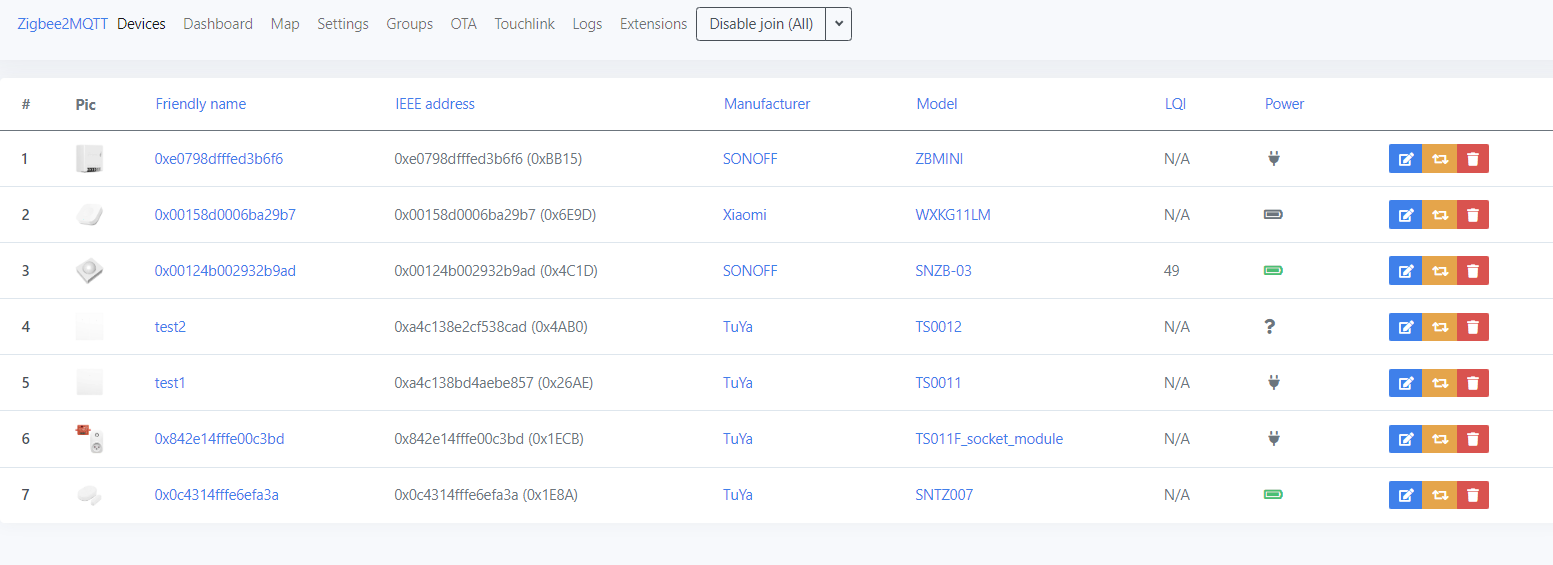Click the orange reconfigure icon for test1

point(1439,383)
